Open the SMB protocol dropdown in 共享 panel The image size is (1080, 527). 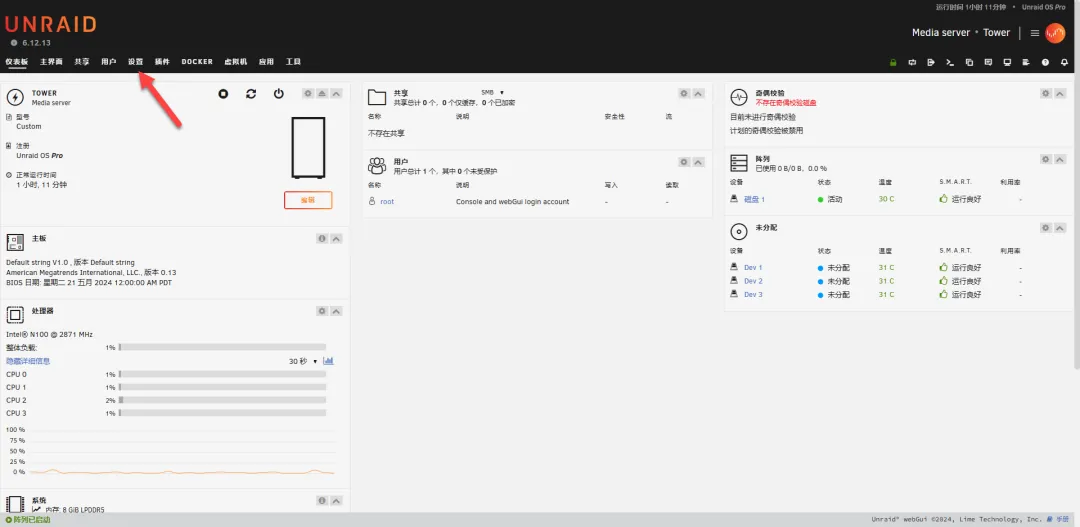point(493,92)
